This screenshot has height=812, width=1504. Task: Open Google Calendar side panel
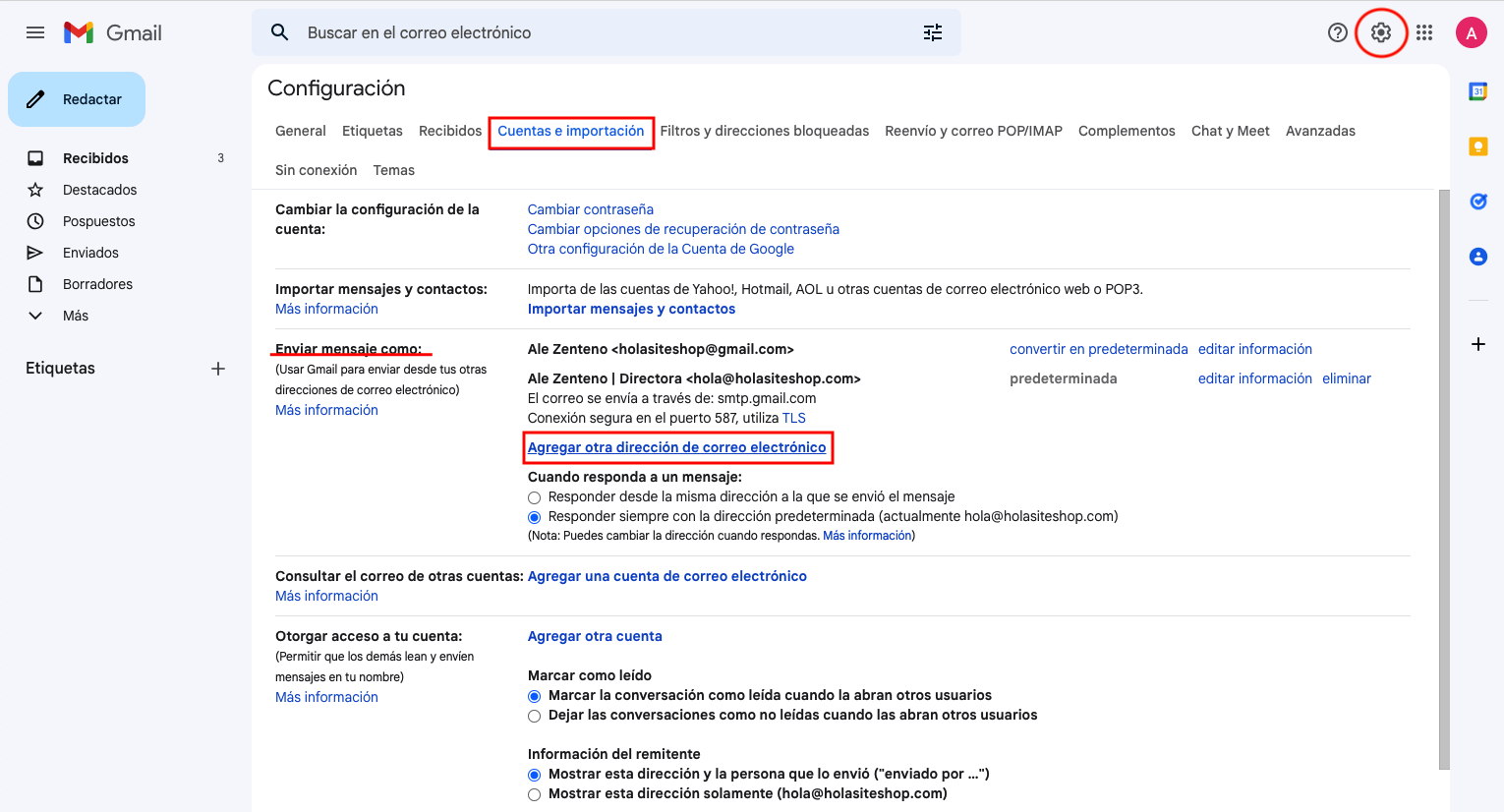pyautogui.click(x=1477, y=91)
